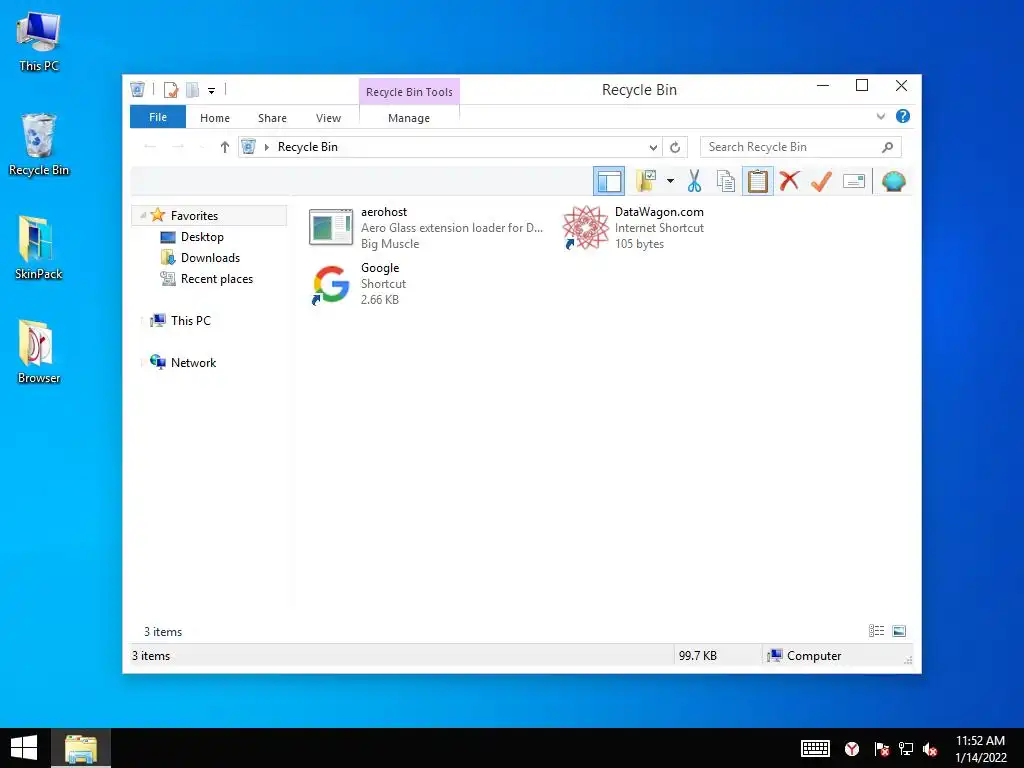Go up one level with Up arrow
1024x768 pixels.
coord(225,147)
